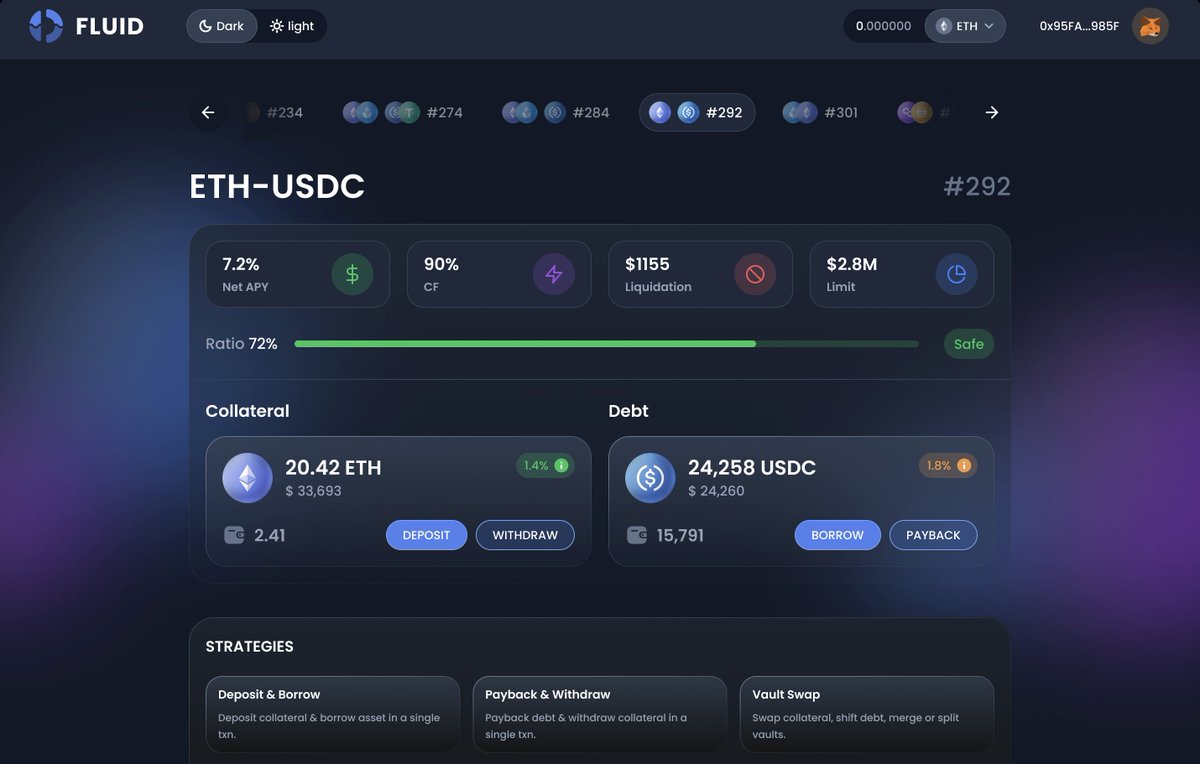Click the 90% CF value
1200x764 pixels.
(441, 264)
